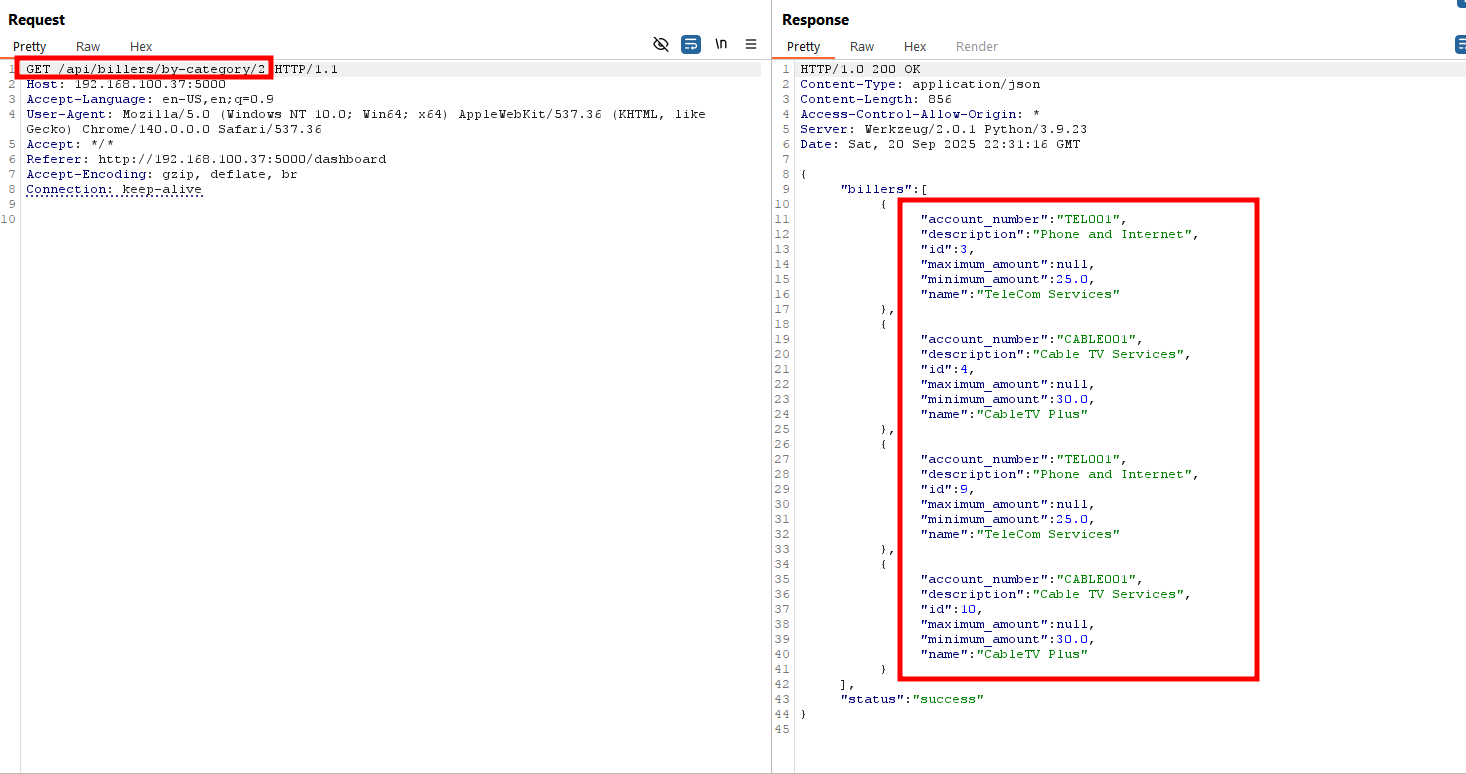
Task: Click the "billers" key in the JSON response
Action: click(873, 189)
